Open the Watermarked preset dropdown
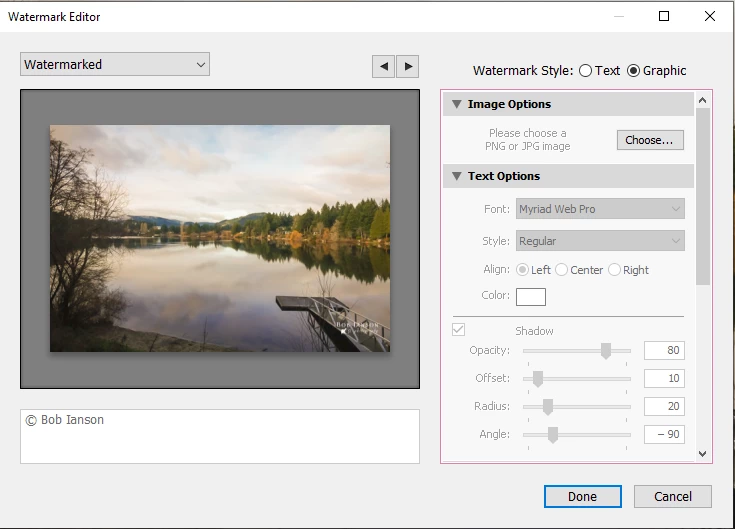Viewport: 735px width, 529px height. click(115, 64)
